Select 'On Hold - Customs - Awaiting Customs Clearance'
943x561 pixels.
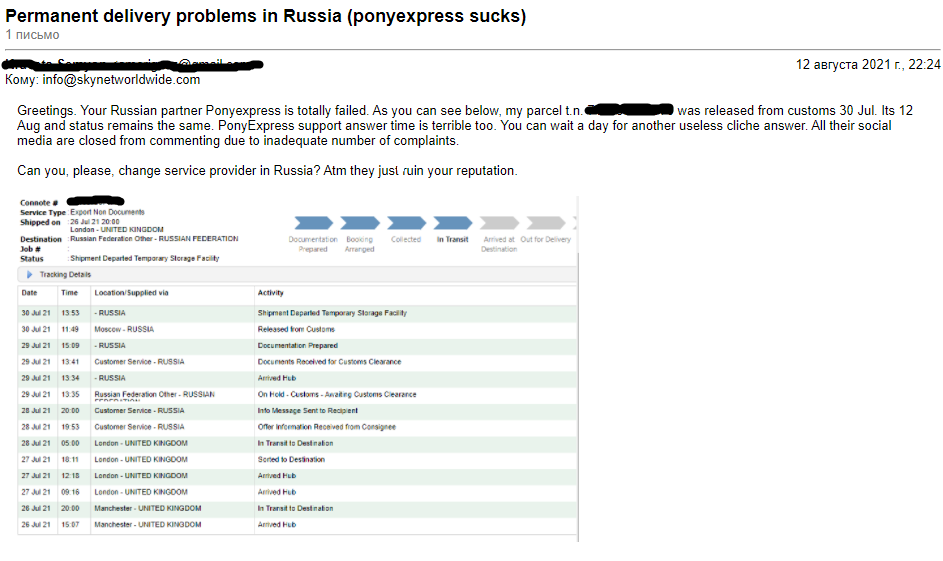click(337, 394)
